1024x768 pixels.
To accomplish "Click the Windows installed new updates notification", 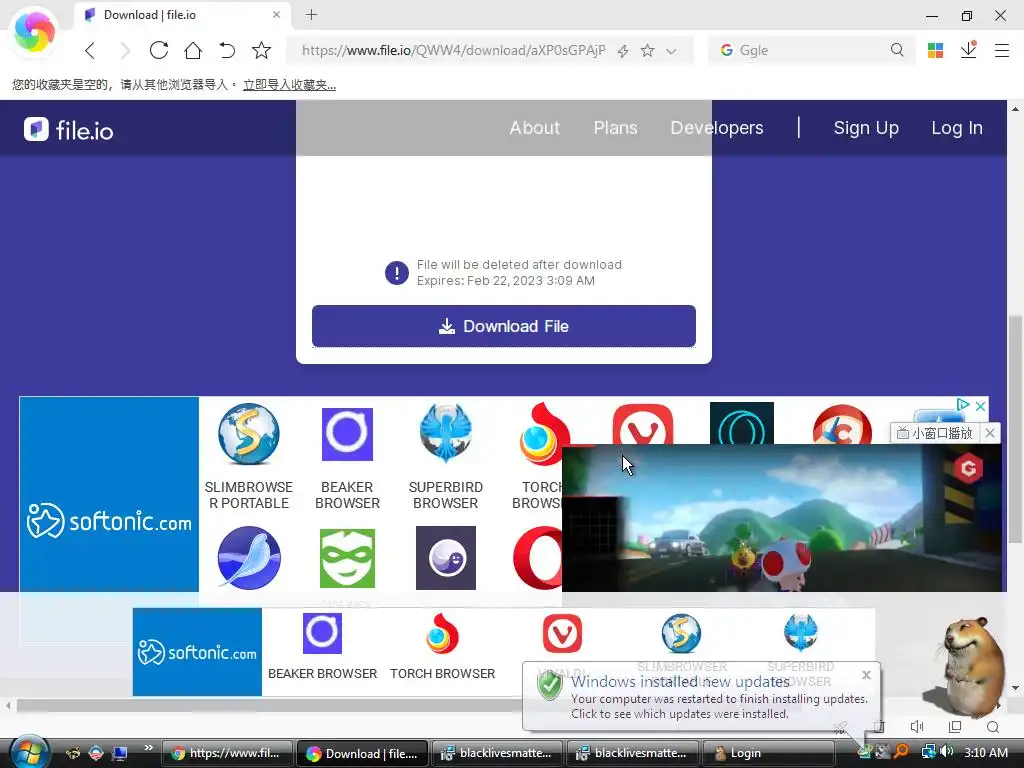I will pyautogui.click(x=701, y=696).
